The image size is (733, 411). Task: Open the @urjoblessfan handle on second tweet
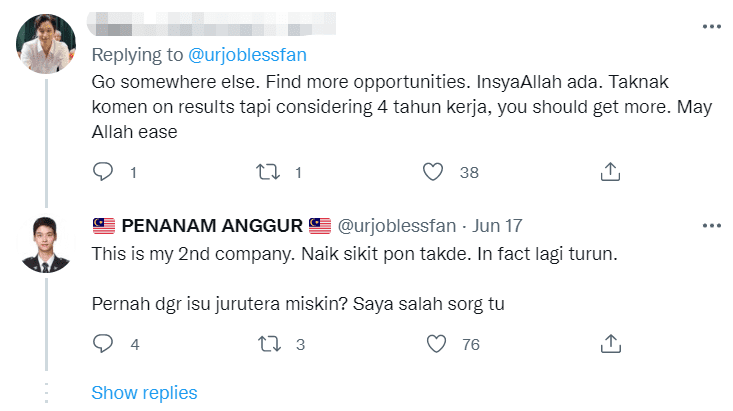pos(397,226)
